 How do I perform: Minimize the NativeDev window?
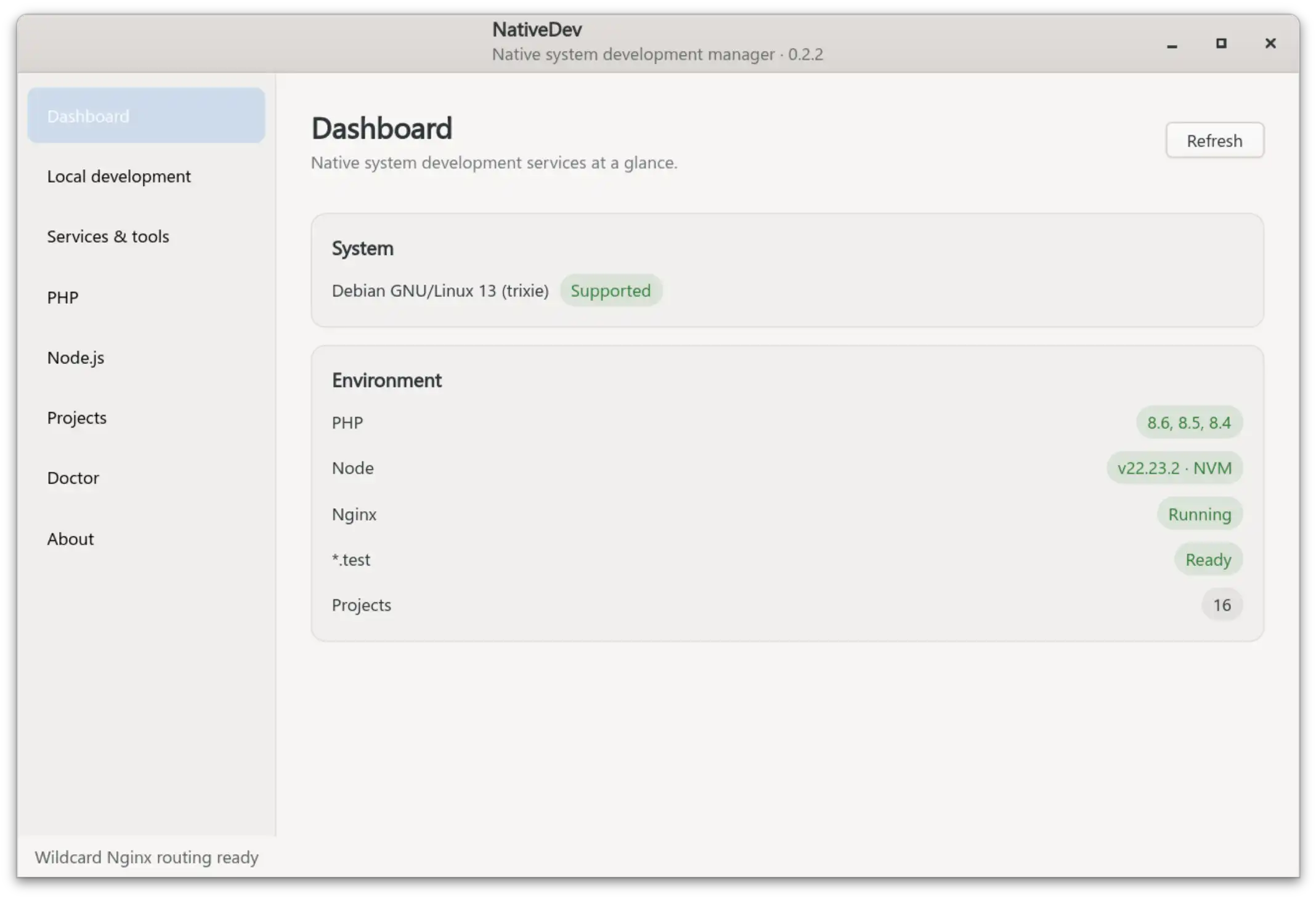point(1172,44)
